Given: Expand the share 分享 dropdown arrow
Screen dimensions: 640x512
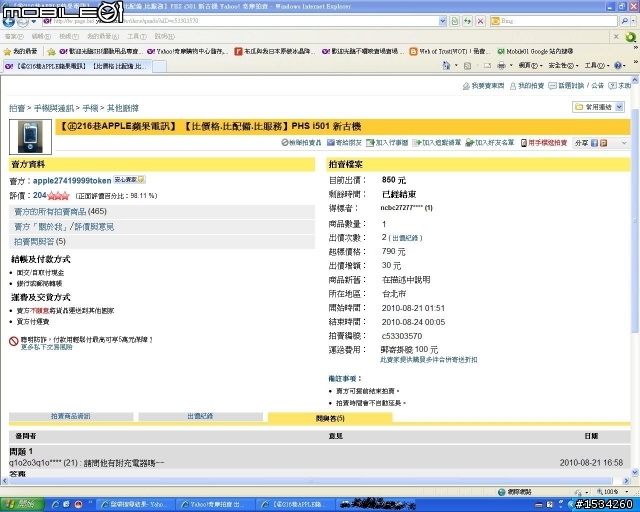Looking at the screenshot, I should 624,143.
